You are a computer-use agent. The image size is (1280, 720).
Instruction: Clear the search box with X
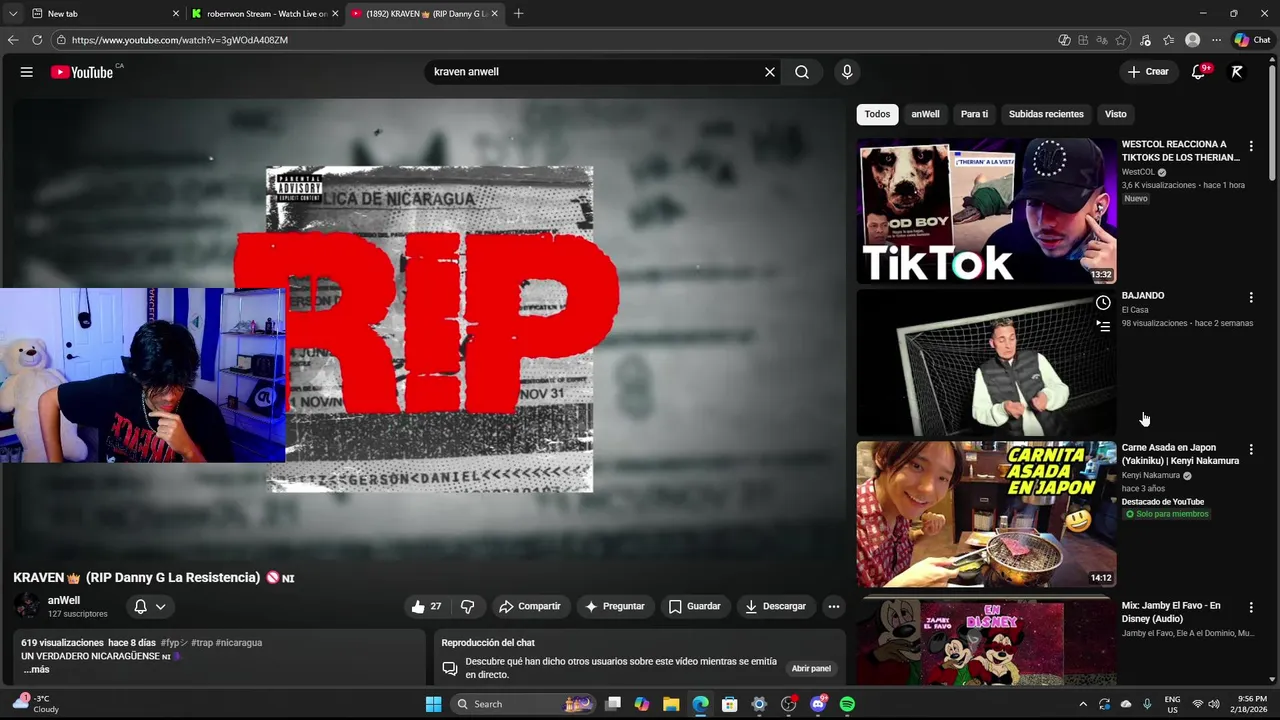pos(770,72)
